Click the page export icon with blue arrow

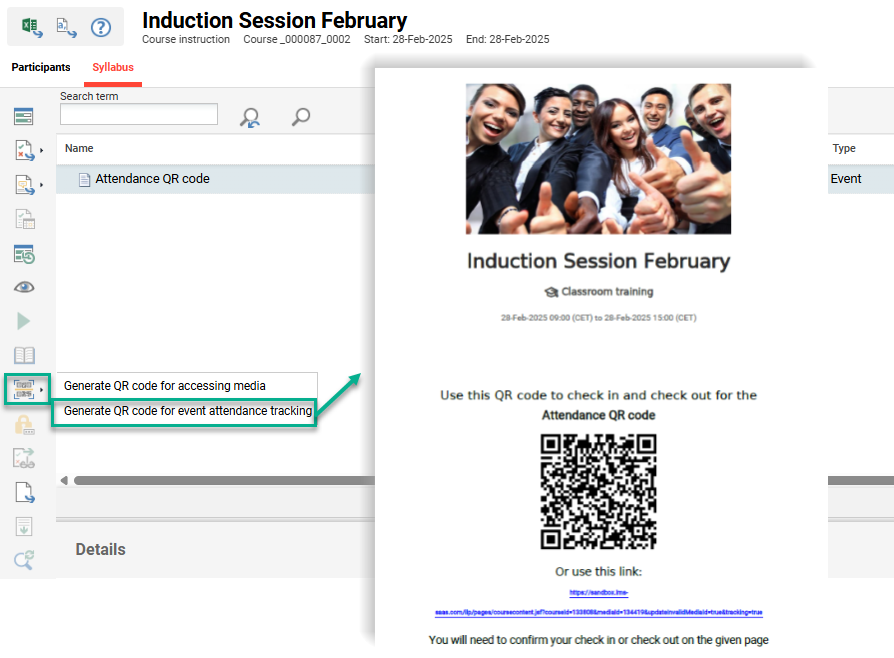click(25, 493)
